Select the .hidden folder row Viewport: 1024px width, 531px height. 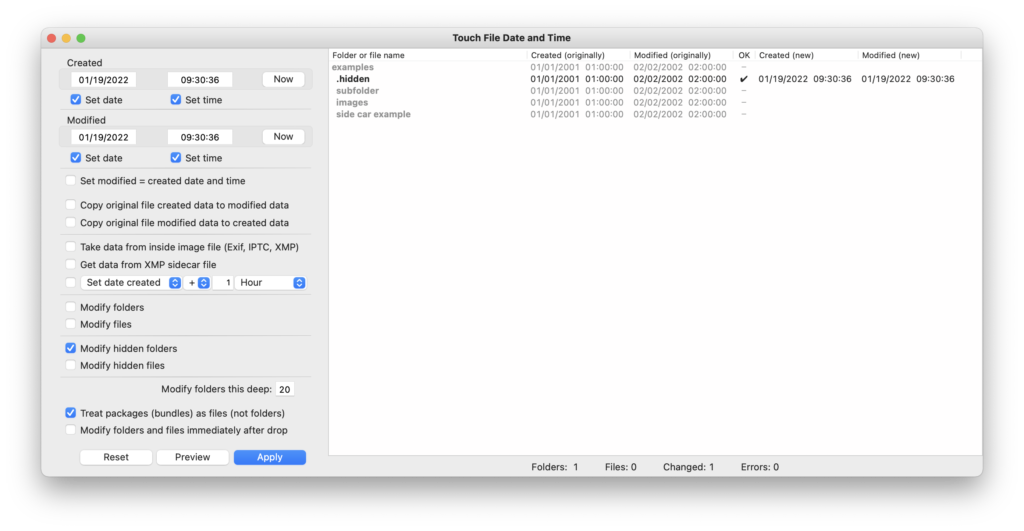655,79
